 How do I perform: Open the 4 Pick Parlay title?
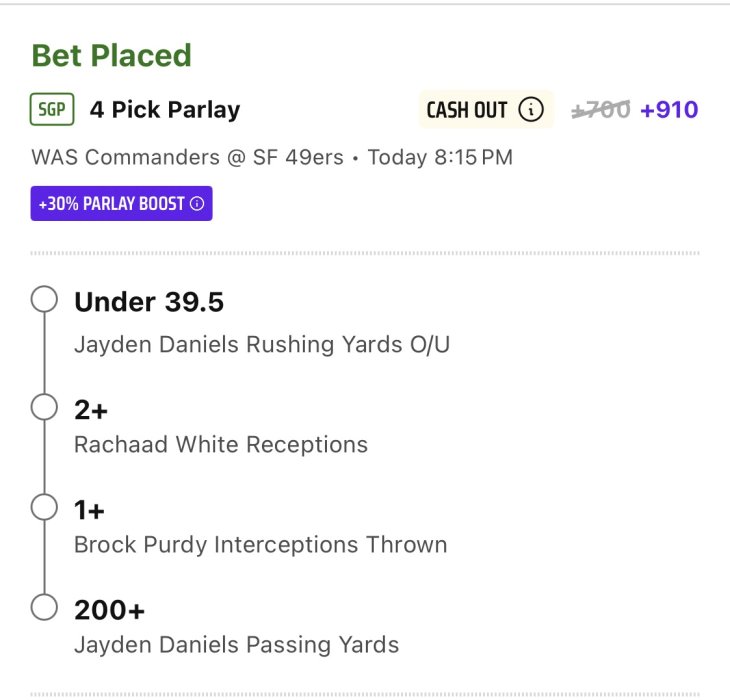165,110
